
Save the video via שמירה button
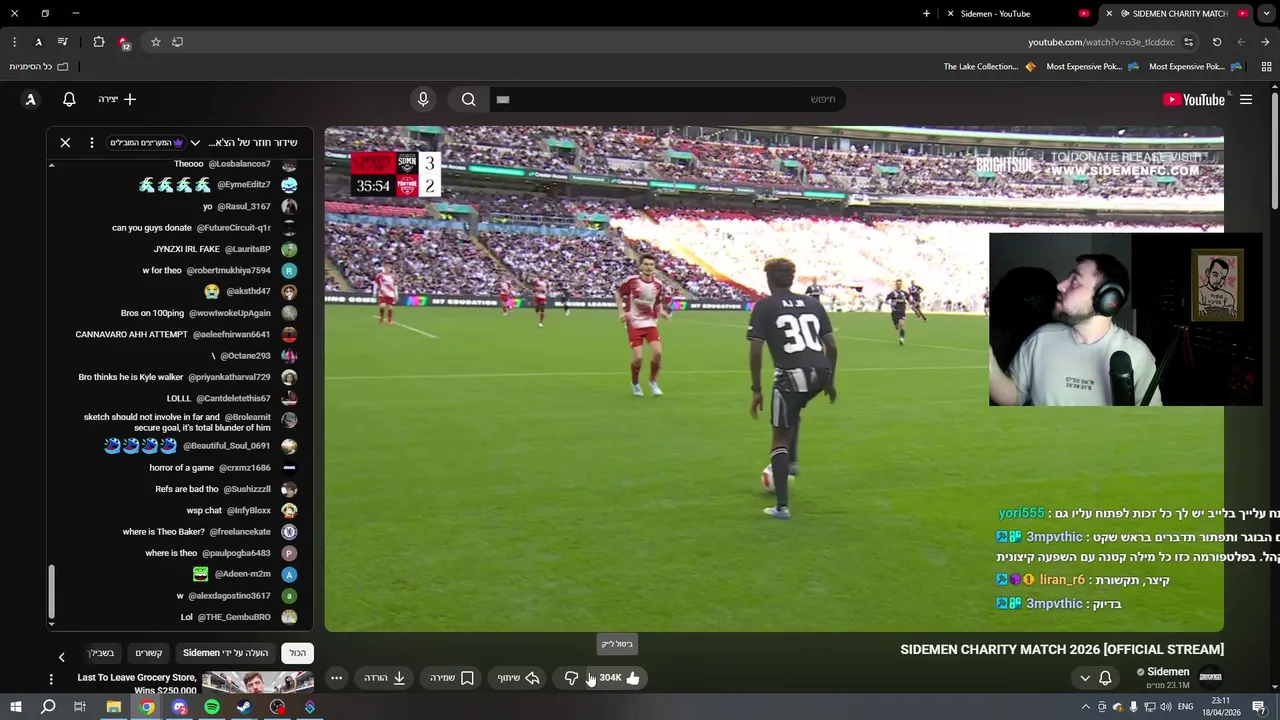tap(452, 678)
